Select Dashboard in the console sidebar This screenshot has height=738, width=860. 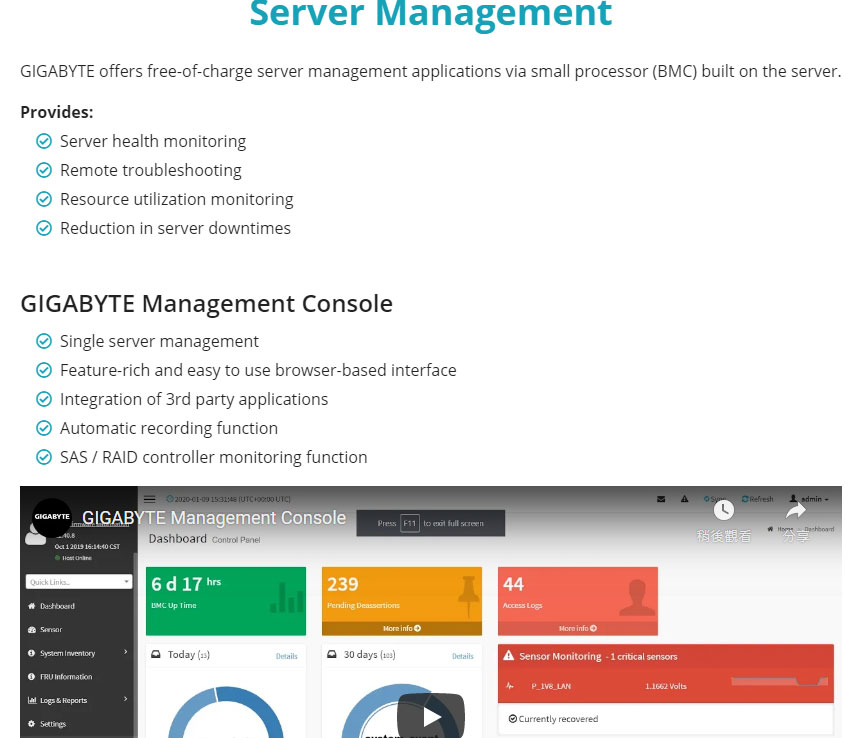pos(52,606)
